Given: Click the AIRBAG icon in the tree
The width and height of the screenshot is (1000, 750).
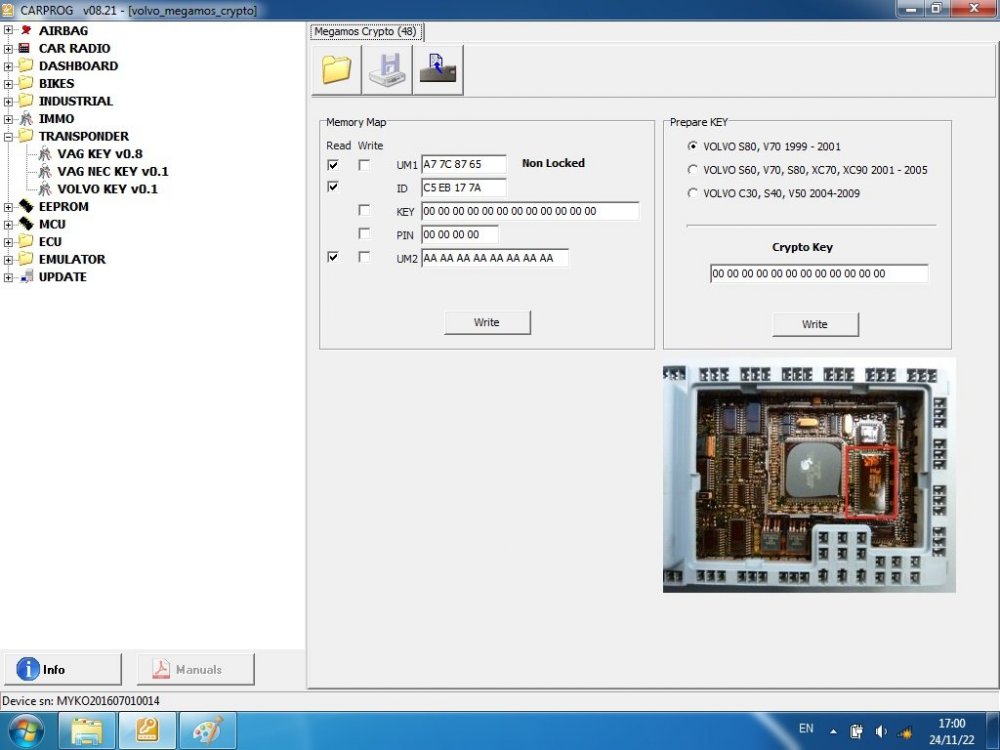Looking at the screenshot, I should pyautogui.click(x=26, y=30).
